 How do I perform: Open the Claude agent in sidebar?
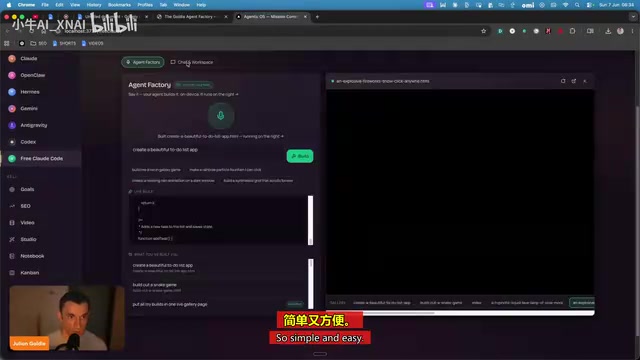click(29, 59)
